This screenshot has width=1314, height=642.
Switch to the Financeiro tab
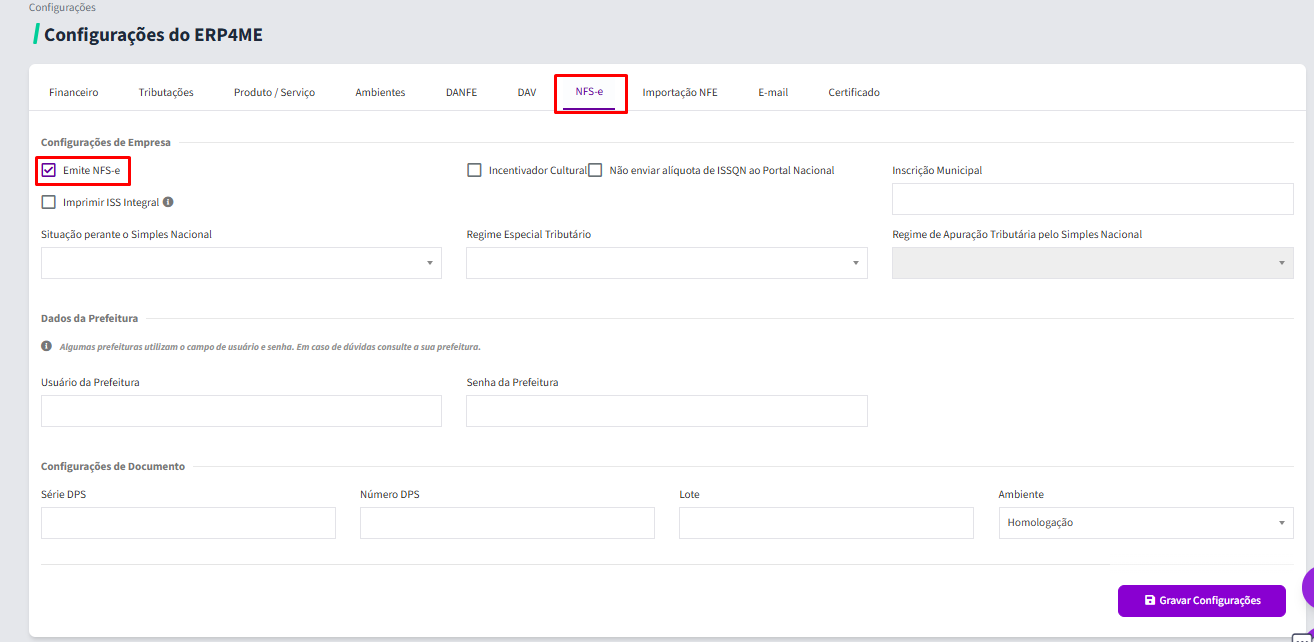(x=74, y=92)
